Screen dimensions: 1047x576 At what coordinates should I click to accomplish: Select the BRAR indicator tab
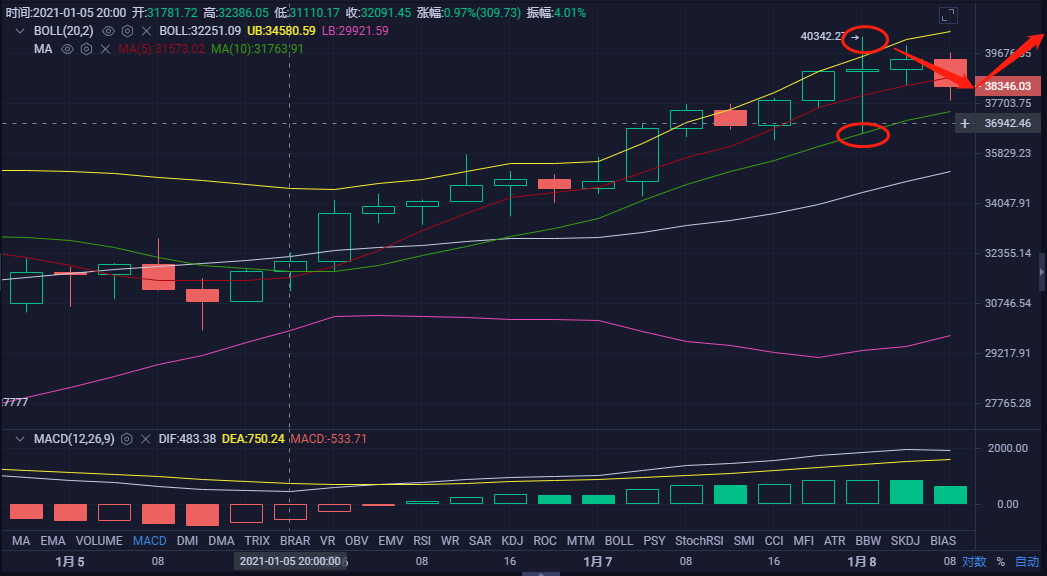click(x=295, y=541)
